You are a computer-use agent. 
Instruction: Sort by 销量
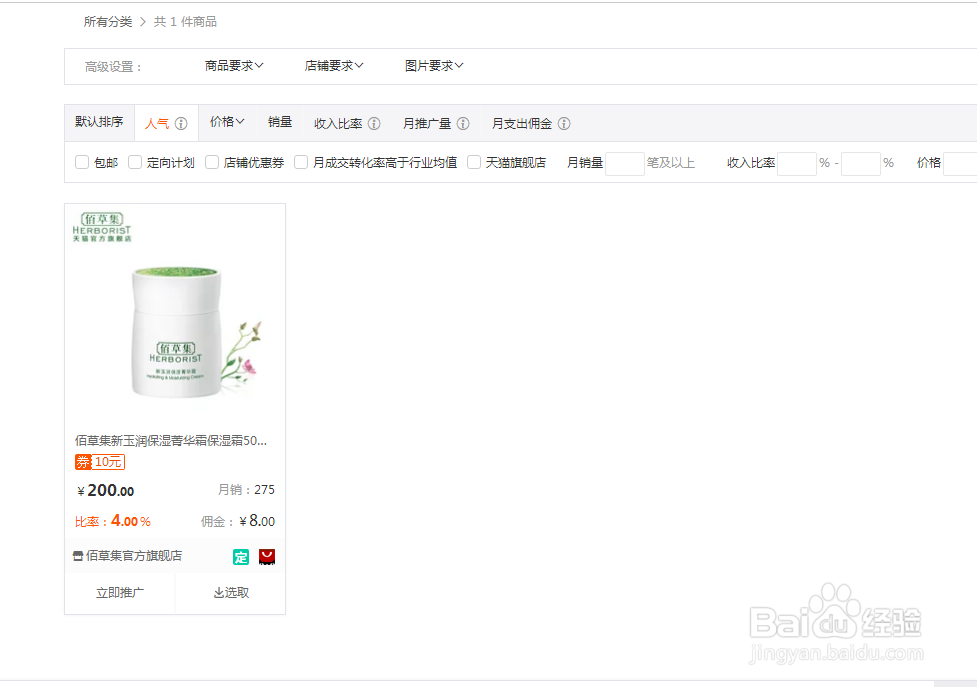point(280,122)
